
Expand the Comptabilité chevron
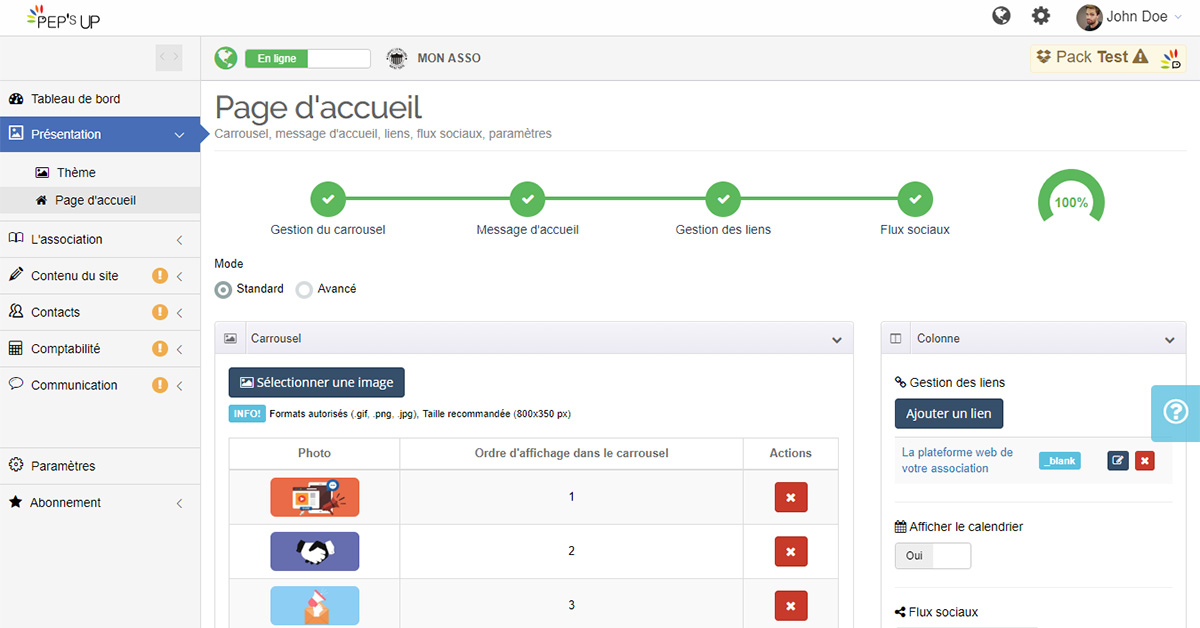179,349
